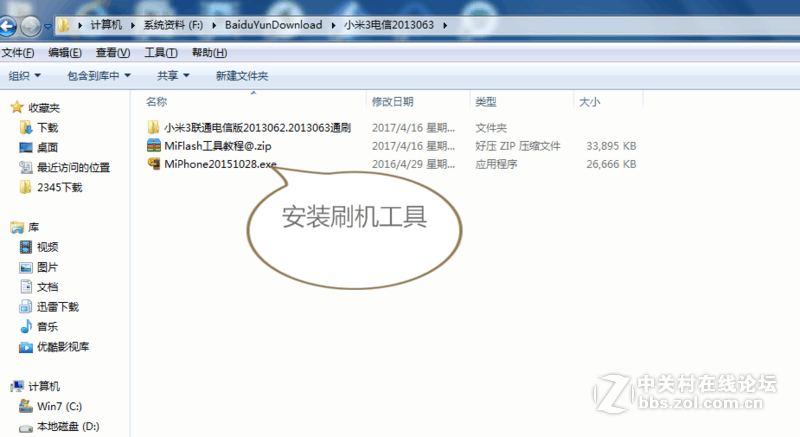Select 计算机 in the navigation pane
The image size is (800, 437).
(x=44, y=387)
